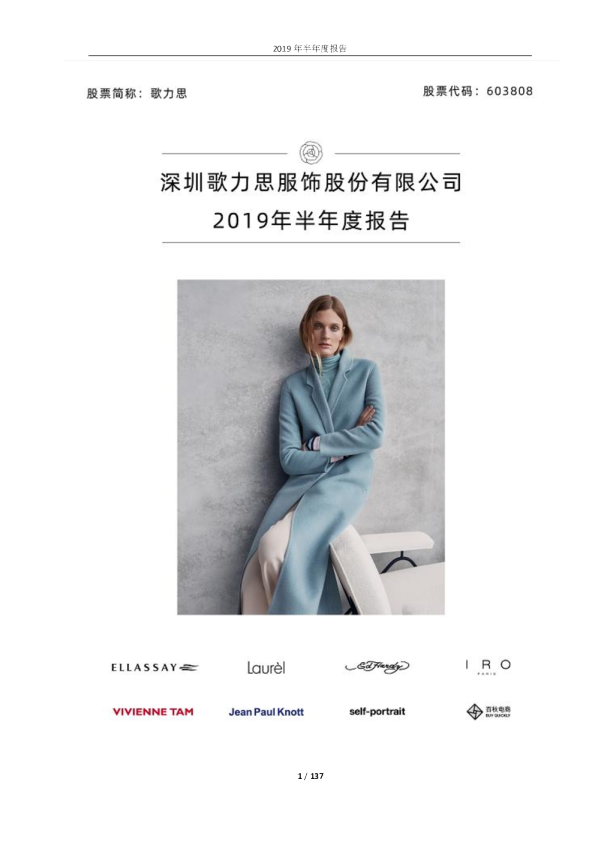Click the page number 1 / 137

pos(311,776)
